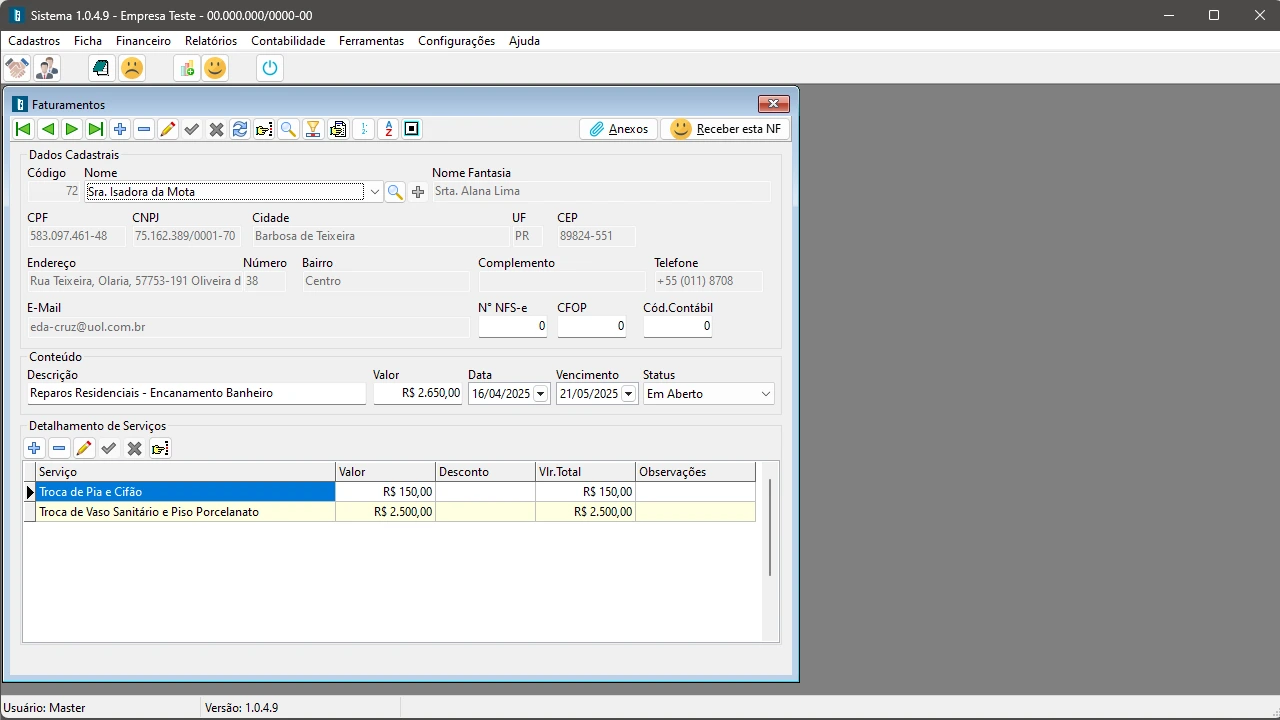The height and width of the screenshot is (720, 1280).
Task: Sort alphabetically with A-Z icon
Action: (x=388, y=129)
